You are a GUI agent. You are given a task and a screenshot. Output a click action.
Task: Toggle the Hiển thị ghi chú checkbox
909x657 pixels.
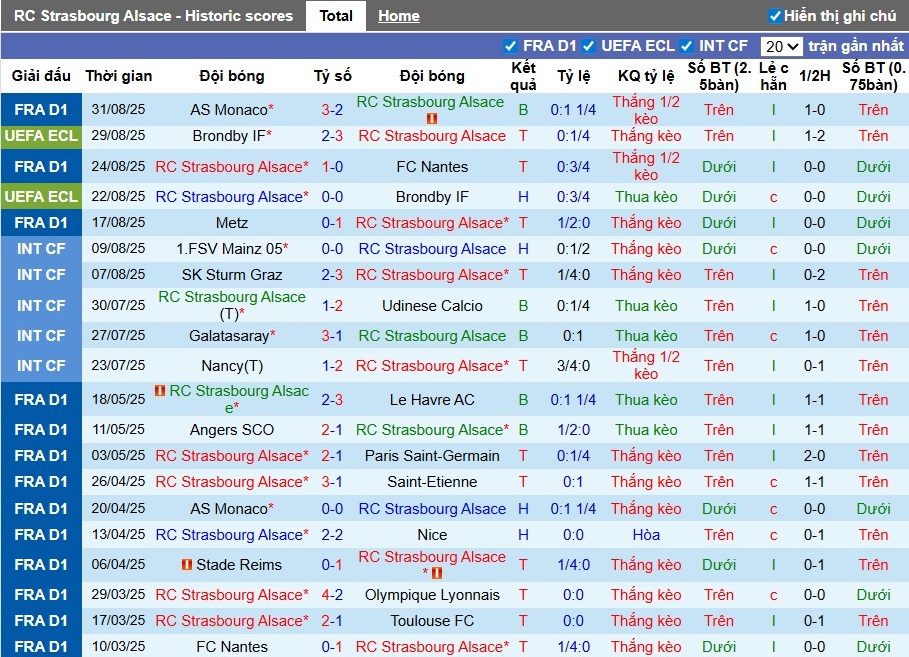click(775, 16)
